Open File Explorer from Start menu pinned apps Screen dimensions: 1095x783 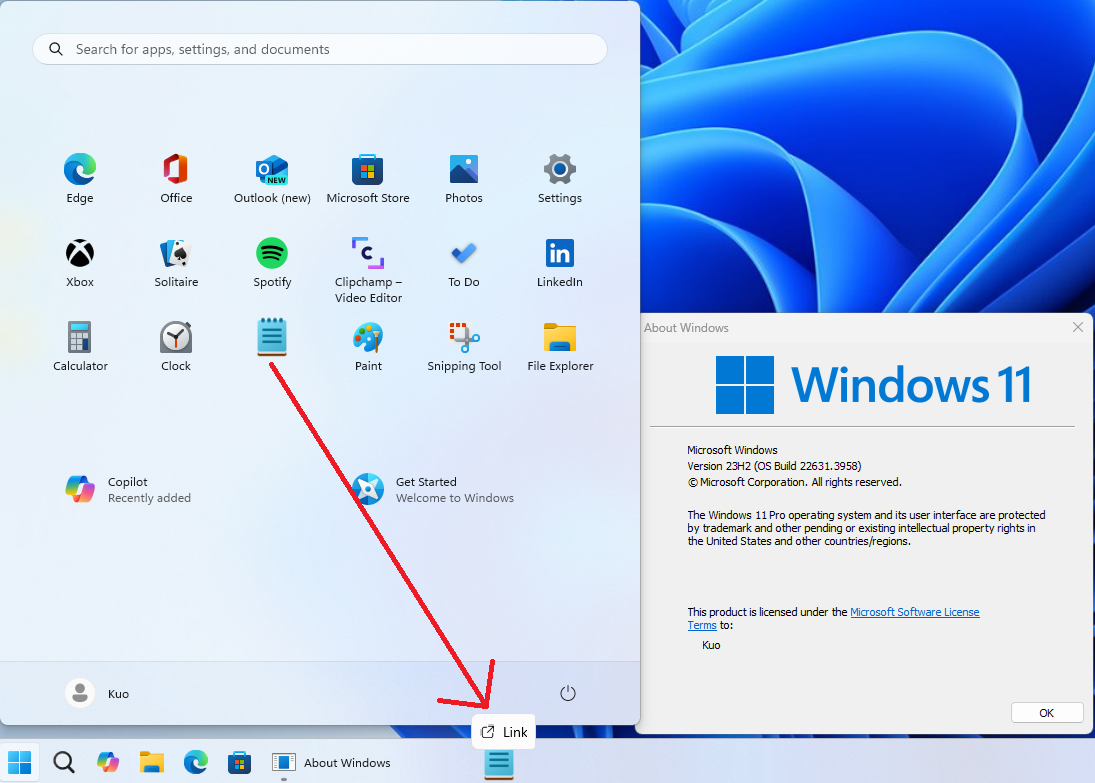point(560,346)
